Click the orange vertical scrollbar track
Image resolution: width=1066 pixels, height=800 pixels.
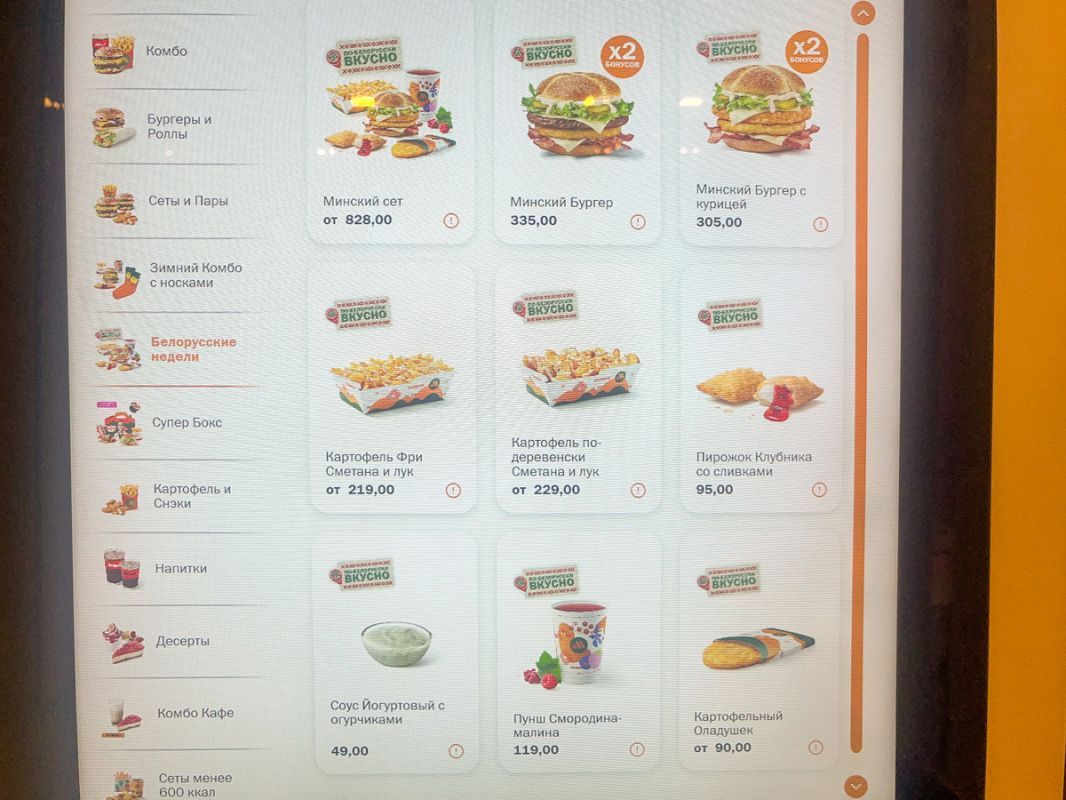coord(861,393)
